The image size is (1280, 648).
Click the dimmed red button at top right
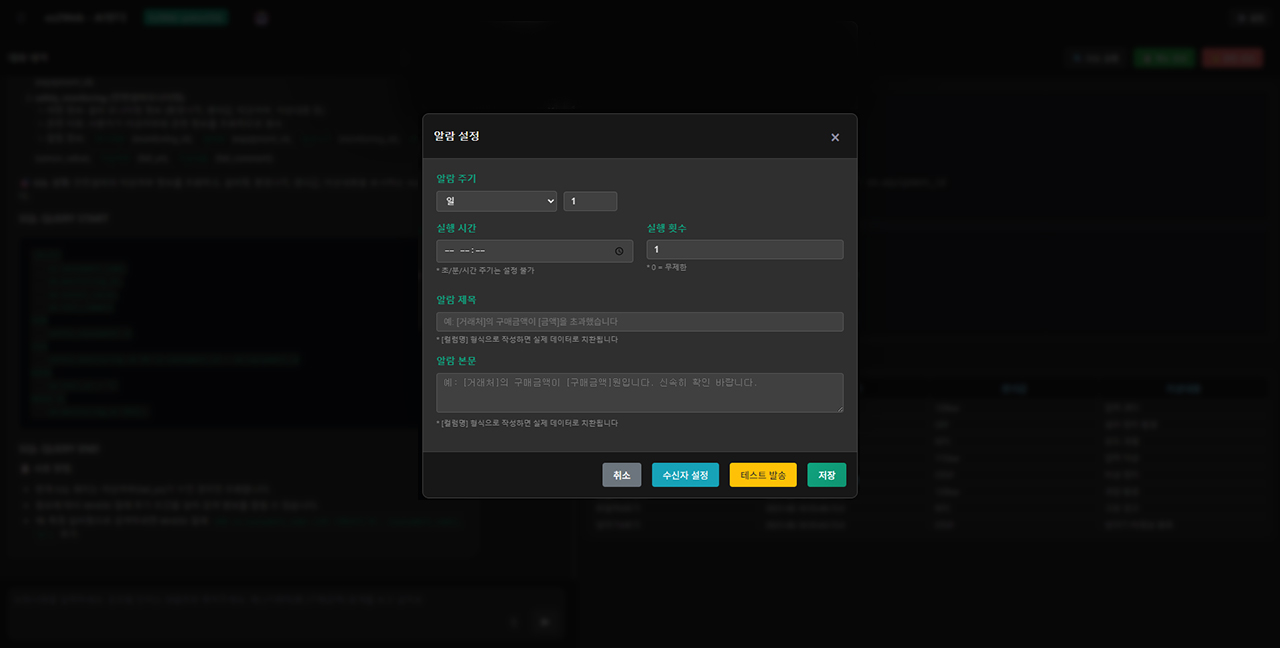pos(1233,58)
